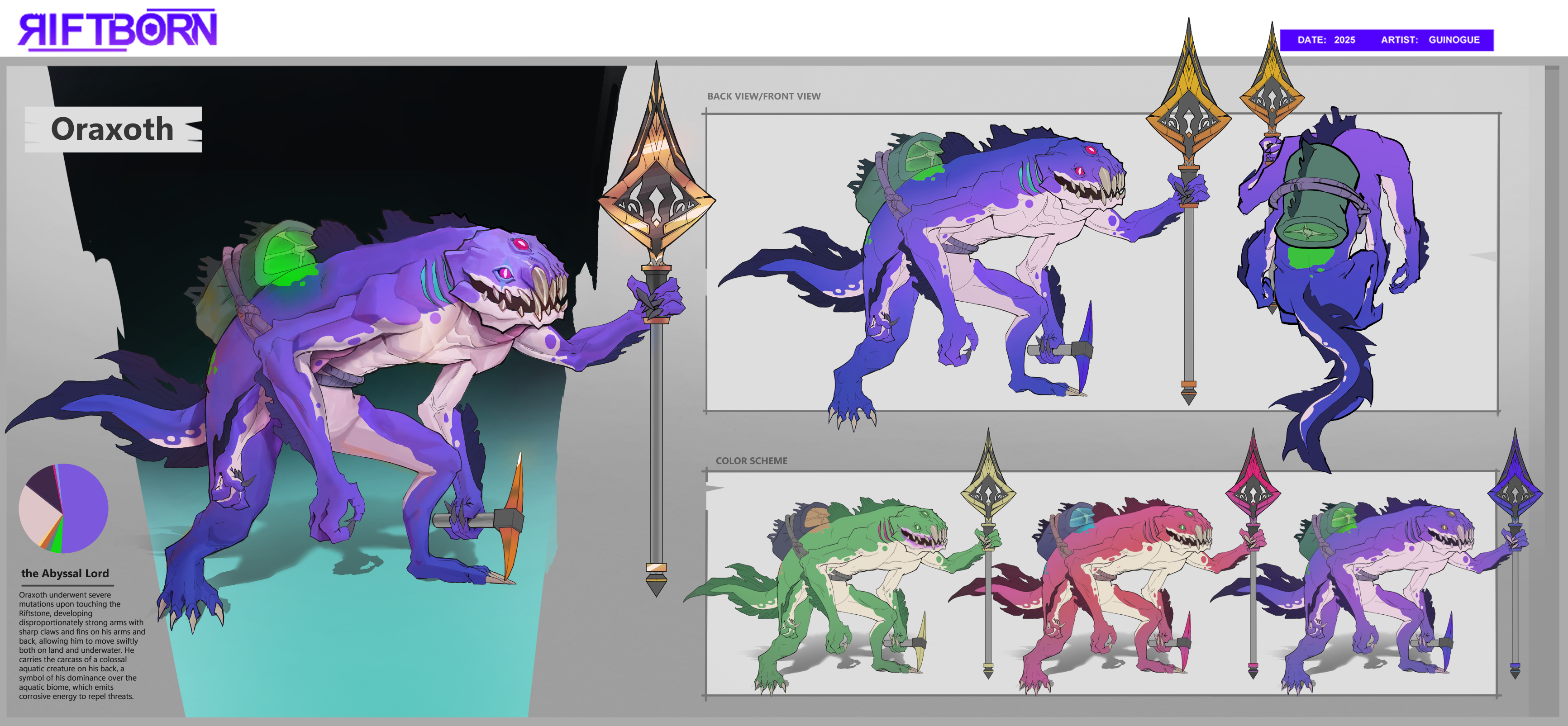Click the BACK VIEW/FRONT VIEW label
The image size is (1568, 726).
763,96
